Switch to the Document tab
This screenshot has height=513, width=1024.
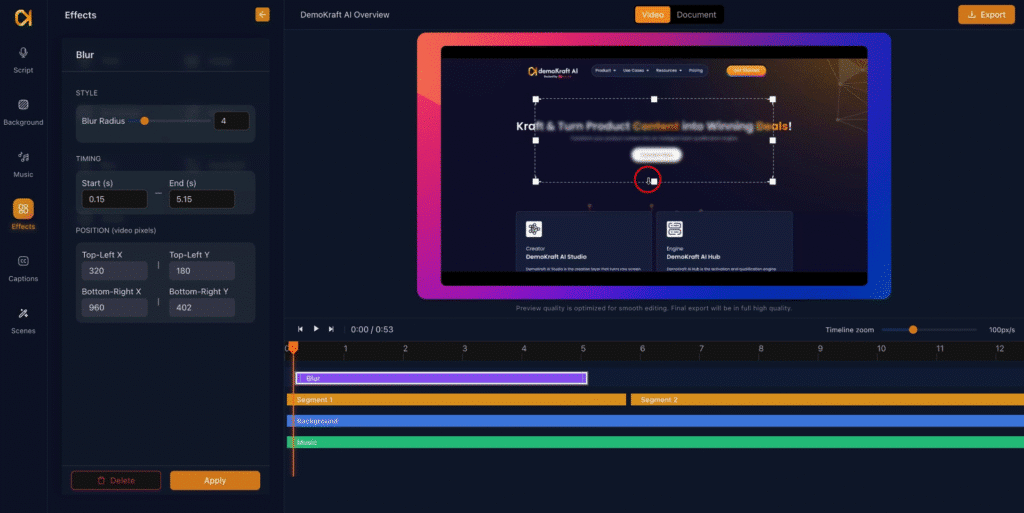(x=696, y=15)
